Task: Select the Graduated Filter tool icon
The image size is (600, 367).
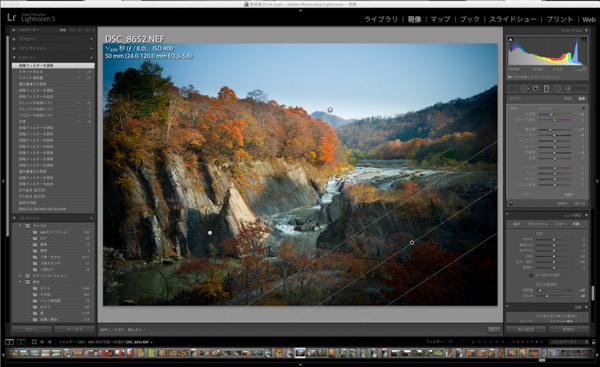Action: point(546,88)
